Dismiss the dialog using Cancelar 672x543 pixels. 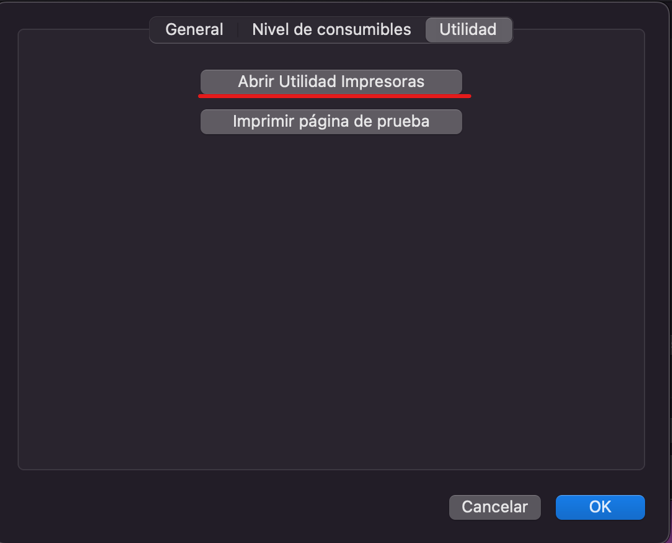(x=494, y=507)
